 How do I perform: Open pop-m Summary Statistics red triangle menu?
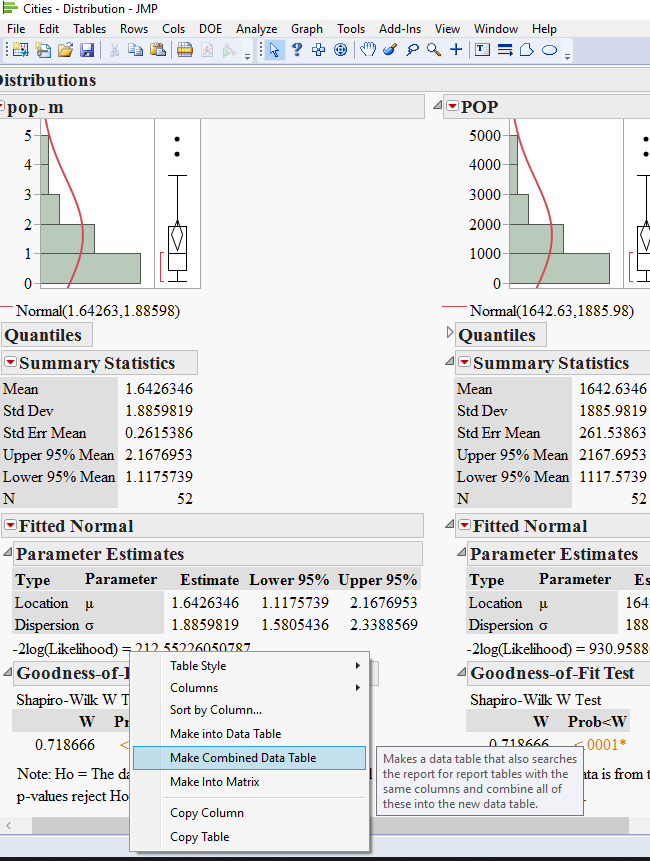[10, 362]
